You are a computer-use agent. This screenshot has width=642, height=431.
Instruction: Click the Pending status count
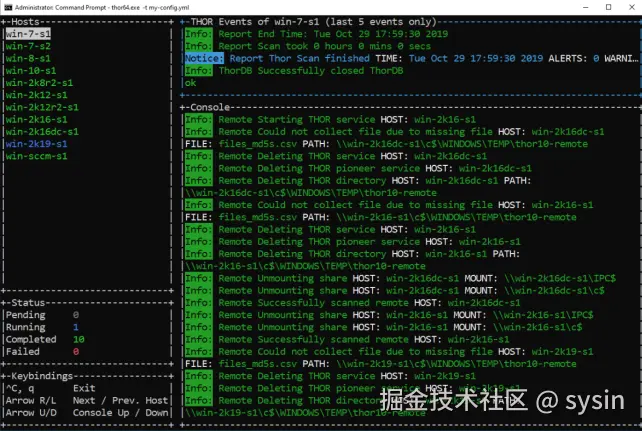[x=76, y=315]
